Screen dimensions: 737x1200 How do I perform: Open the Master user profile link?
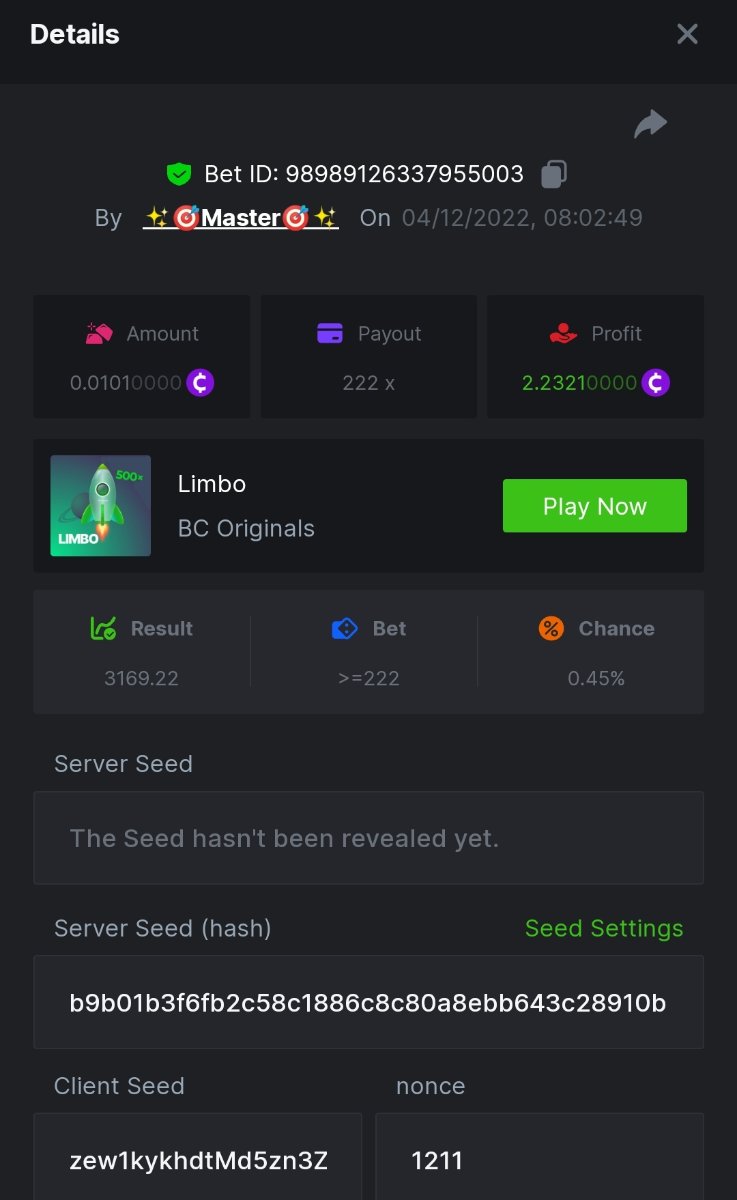(241, 218)
